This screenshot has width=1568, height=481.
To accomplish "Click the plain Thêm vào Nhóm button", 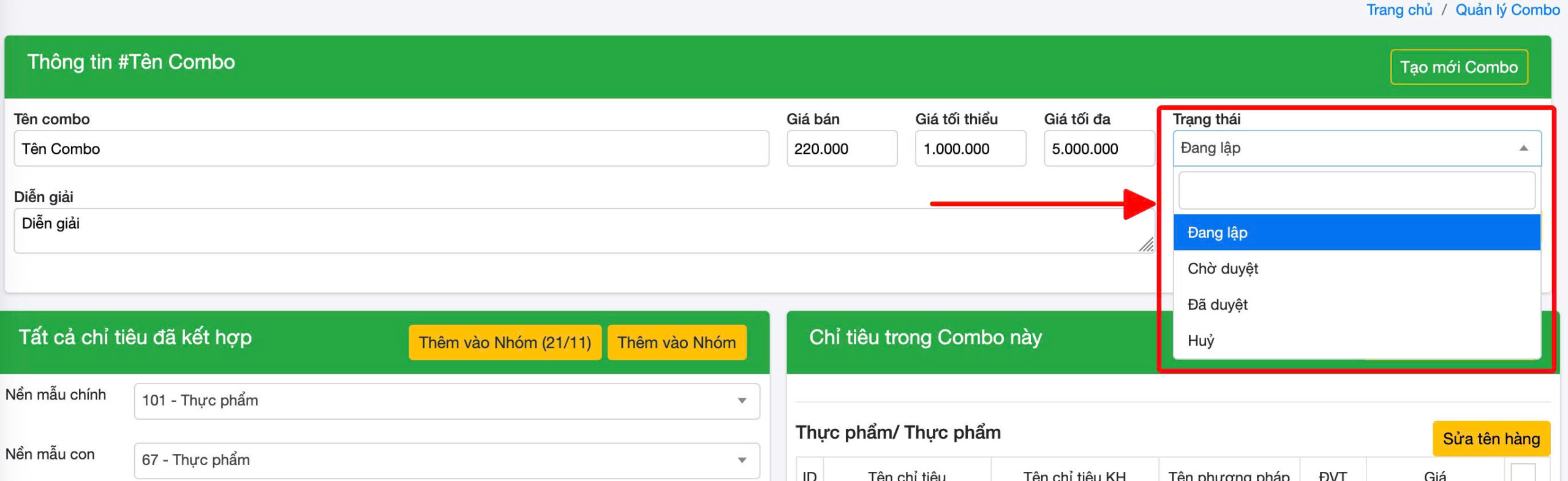I will [676, 343].
